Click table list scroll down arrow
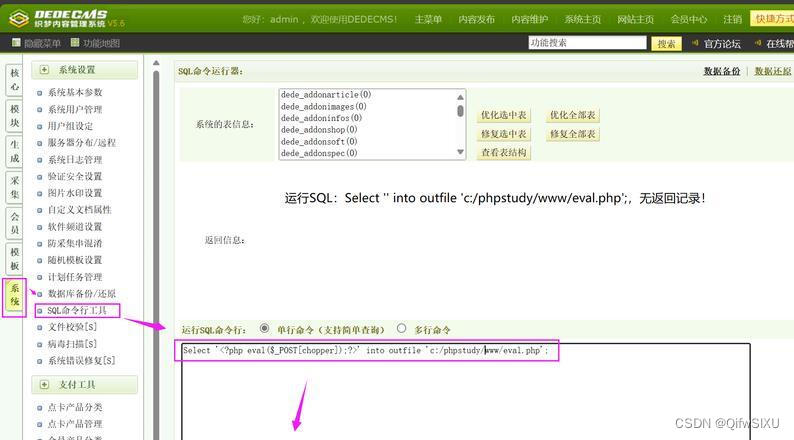Image resolution: width=794 pixels, height=440 pixels. point(460,152)
